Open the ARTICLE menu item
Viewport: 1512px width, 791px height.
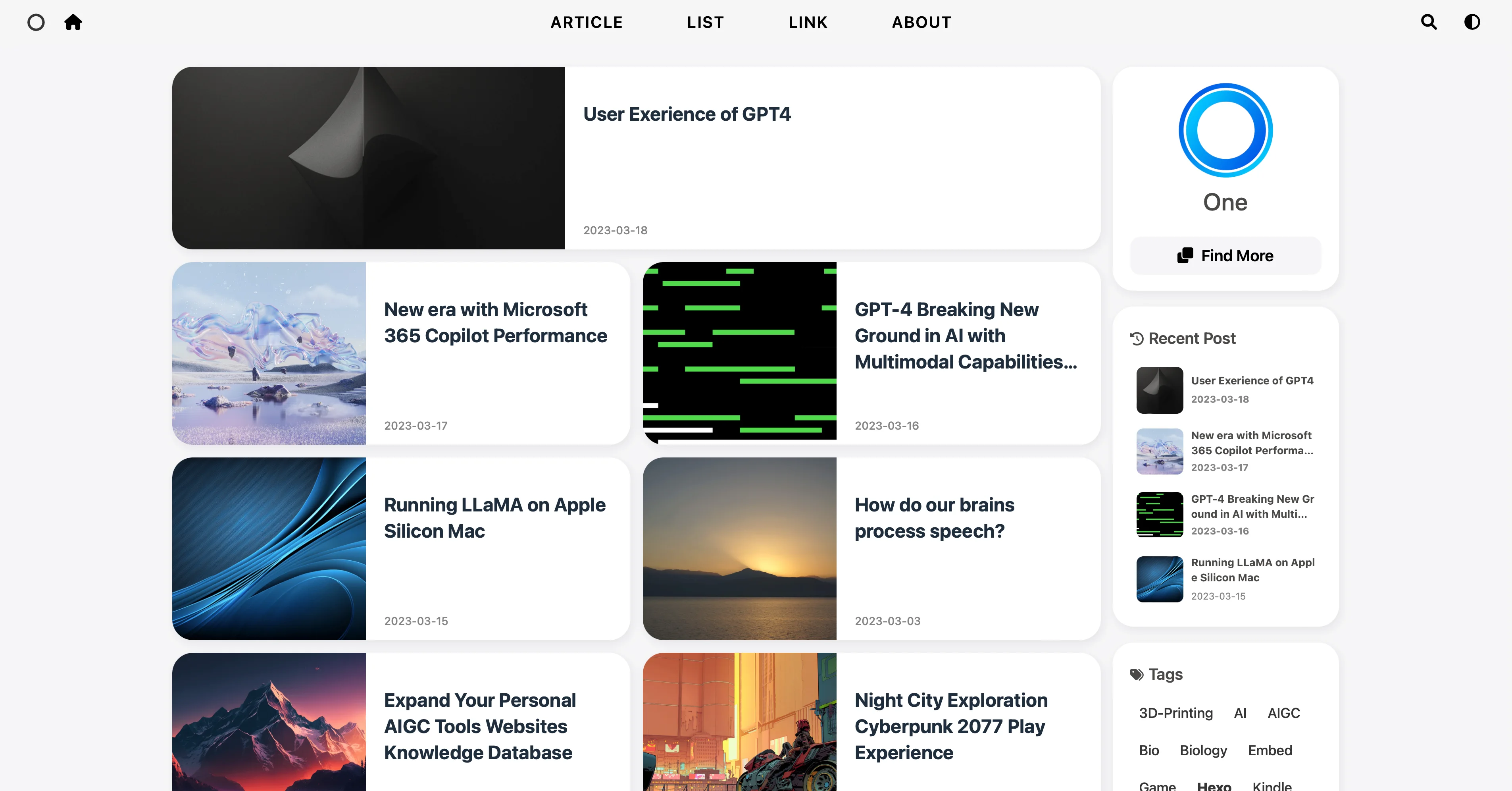(587, 22)
